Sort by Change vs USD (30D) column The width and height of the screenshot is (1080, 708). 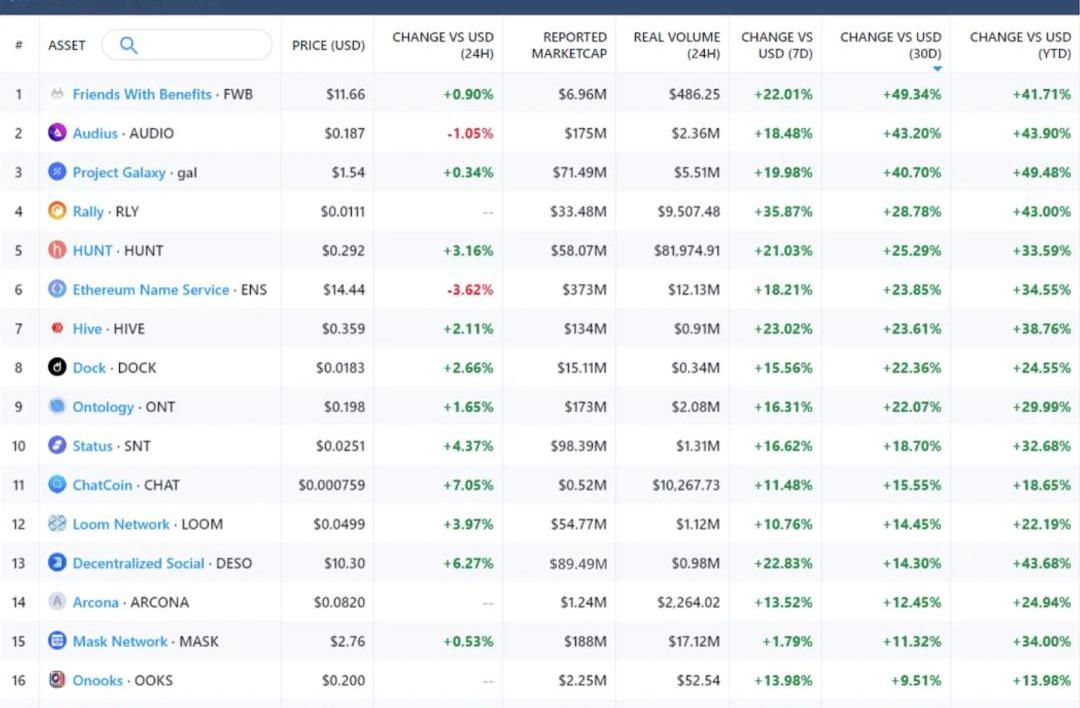click(890, 45)
